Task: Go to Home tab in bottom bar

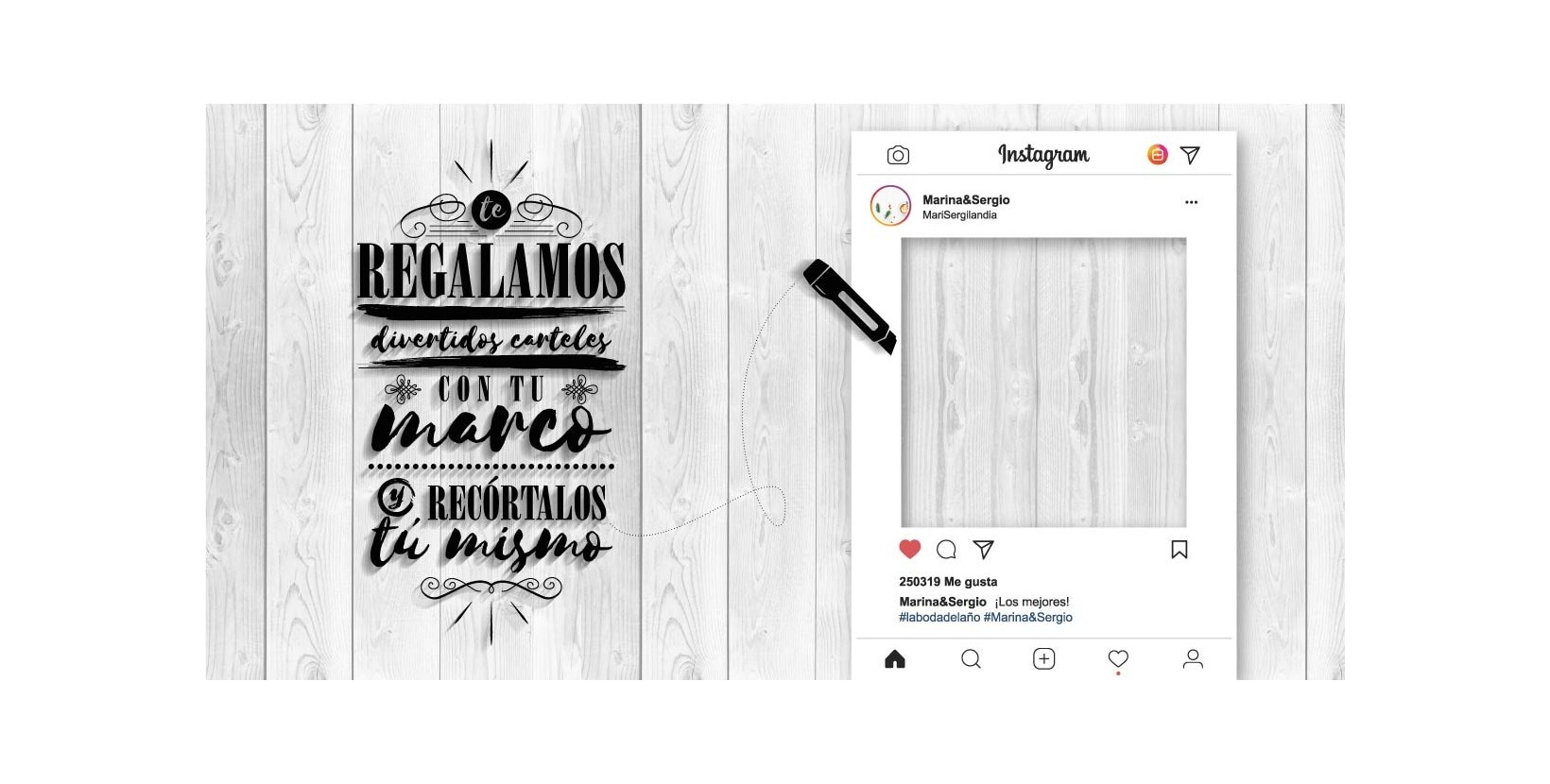Action: pyautogui.click(x=895, y=659)
